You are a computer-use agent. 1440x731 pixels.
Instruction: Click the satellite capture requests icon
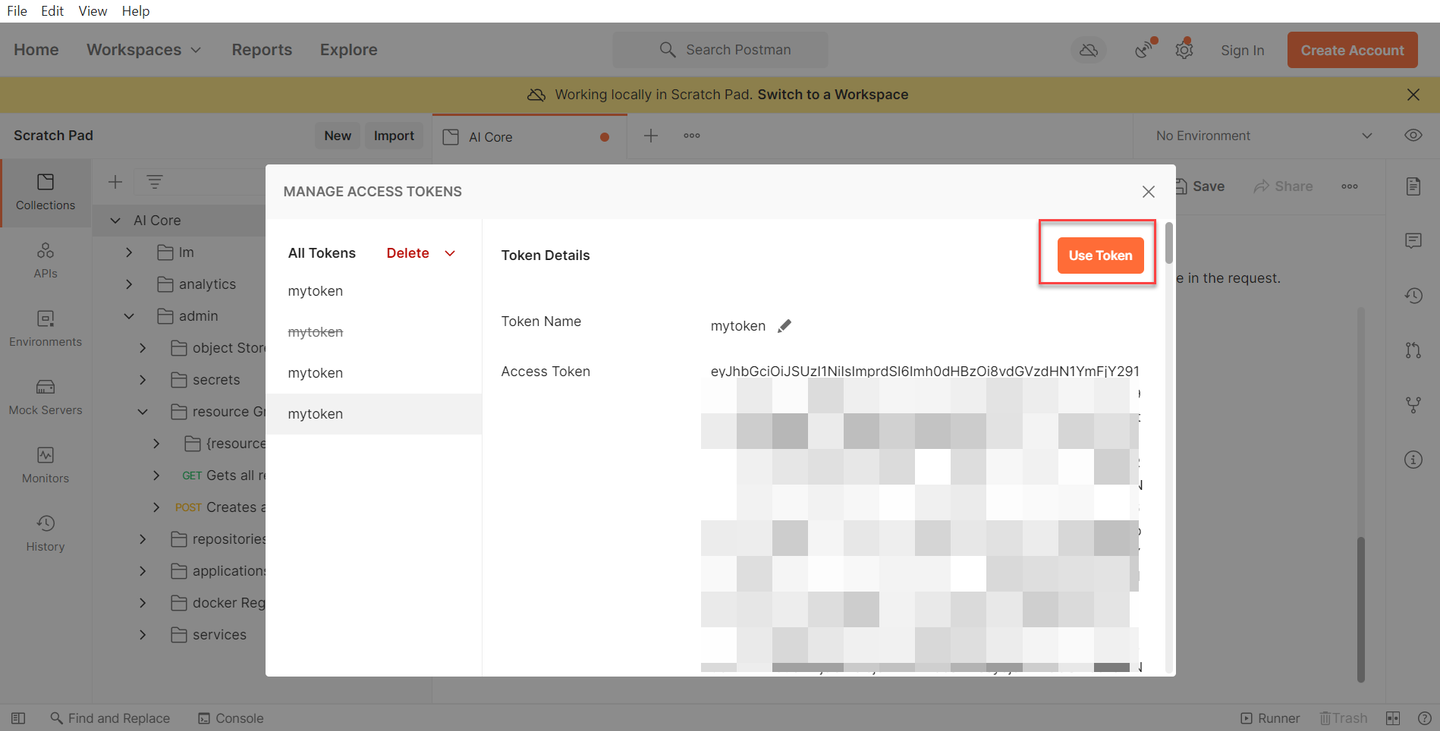click(x=1145, y=50)
